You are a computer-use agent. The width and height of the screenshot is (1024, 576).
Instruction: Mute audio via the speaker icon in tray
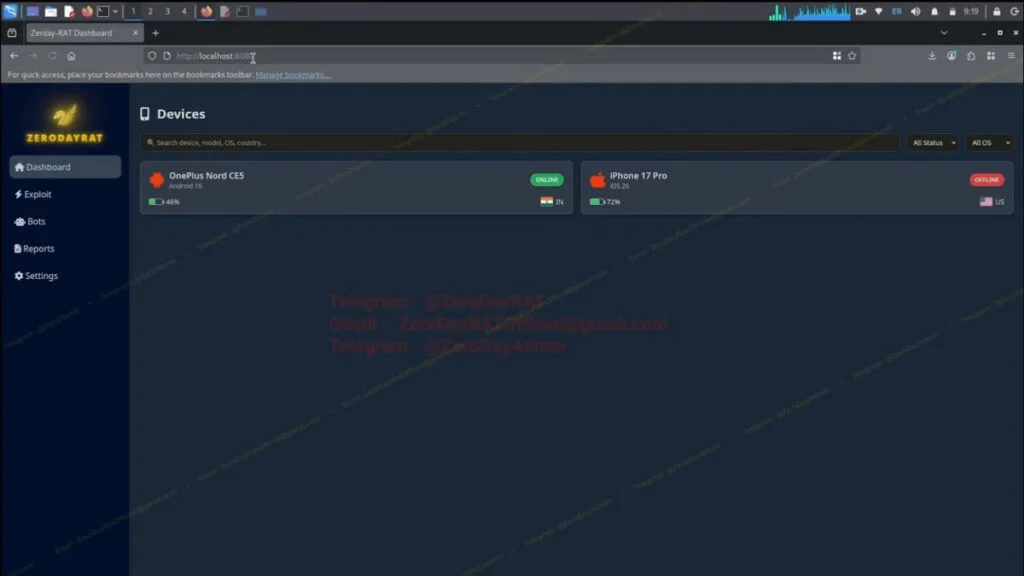[x=915, y=11]
